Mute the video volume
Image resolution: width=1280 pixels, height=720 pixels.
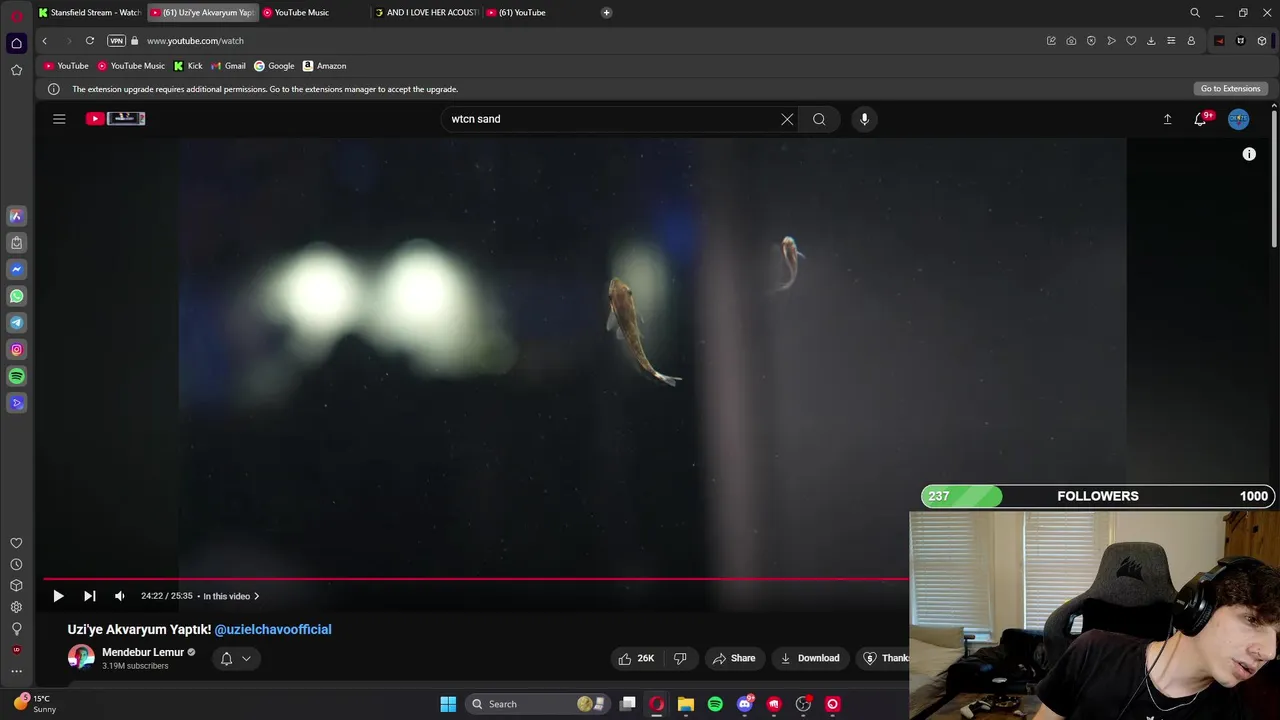tap(120, 596)
